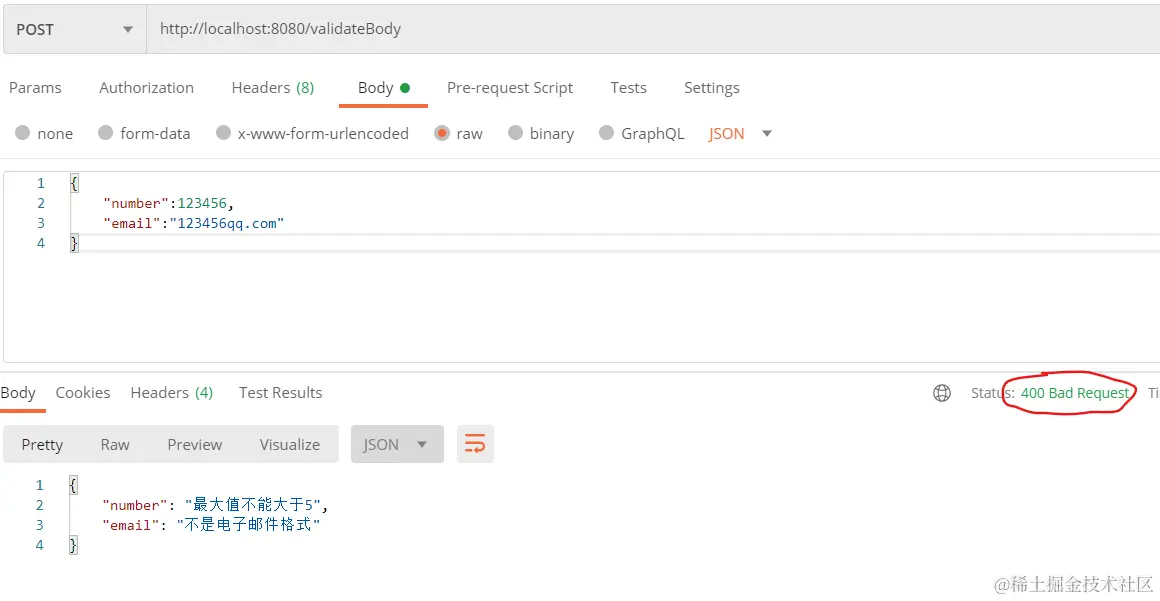Click the globe network icon
1160x601 pixels.
pyautogui.click(x=942, y=393)
